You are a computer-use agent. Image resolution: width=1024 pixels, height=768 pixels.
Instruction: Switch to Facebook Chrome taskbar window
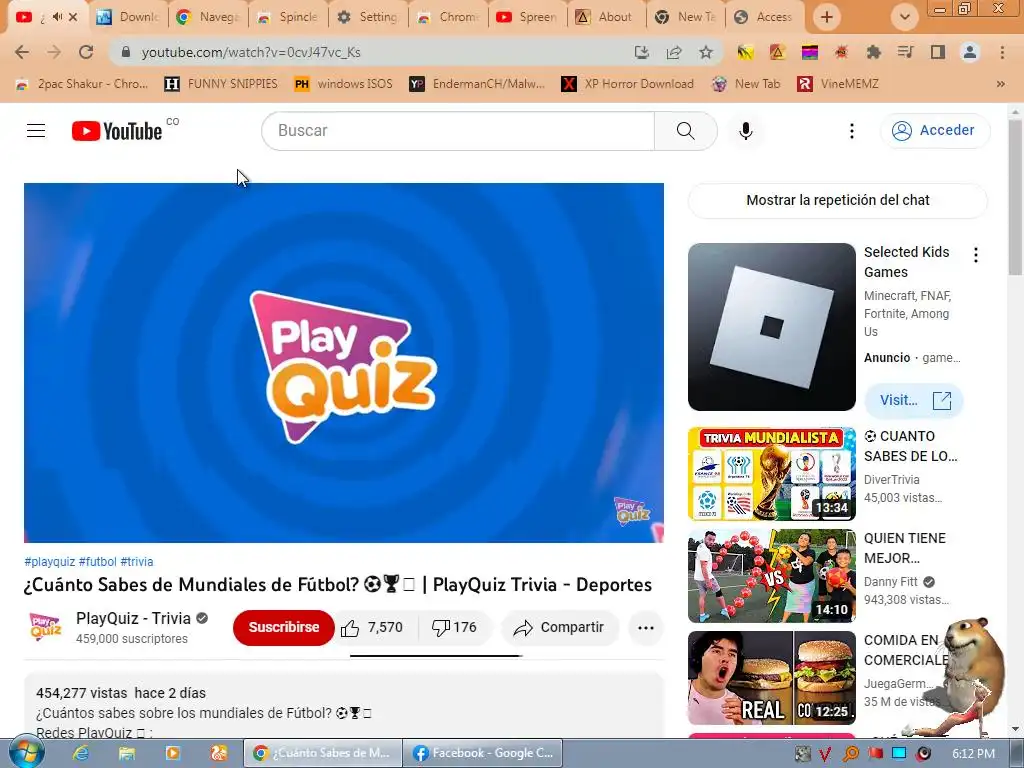(x=483, y=753)
